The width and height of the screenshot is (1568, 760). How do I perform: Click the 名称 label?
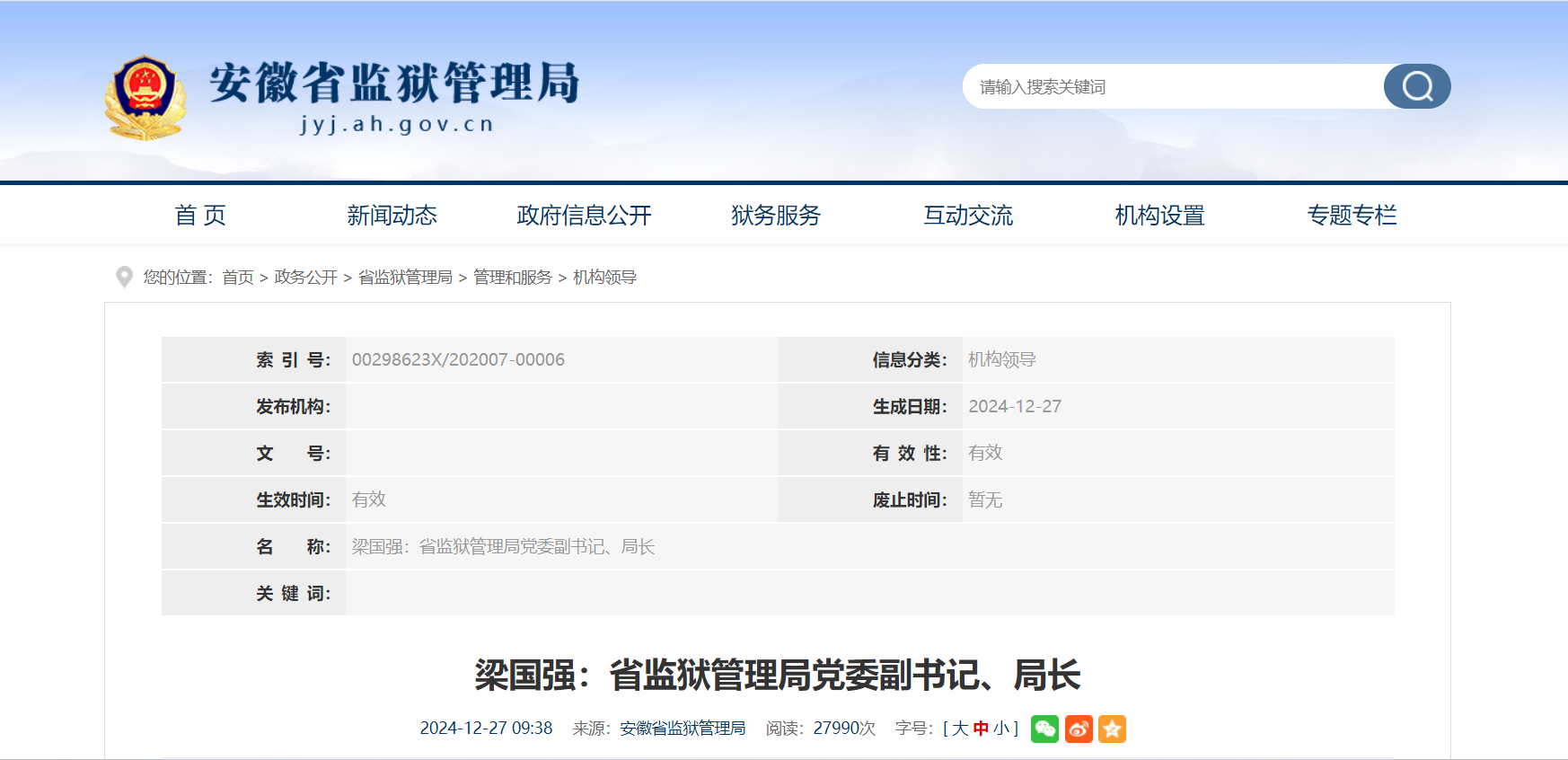pyautogui.click(x=294, y=546)
